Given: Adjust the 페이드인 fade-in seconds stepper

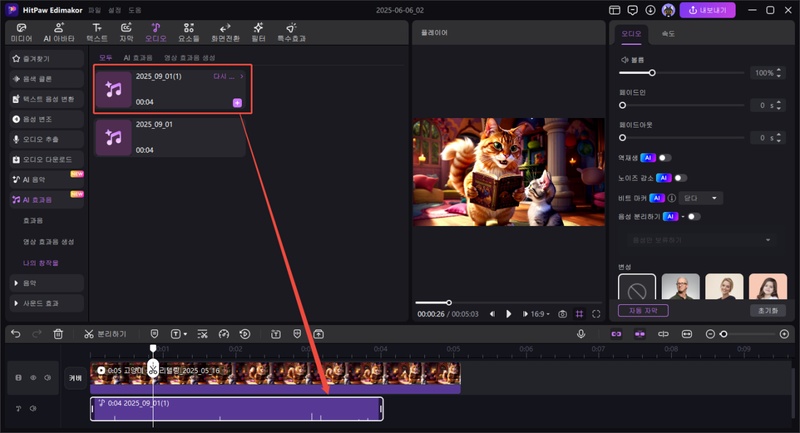Looking at the screenshot, I should 779,106.
